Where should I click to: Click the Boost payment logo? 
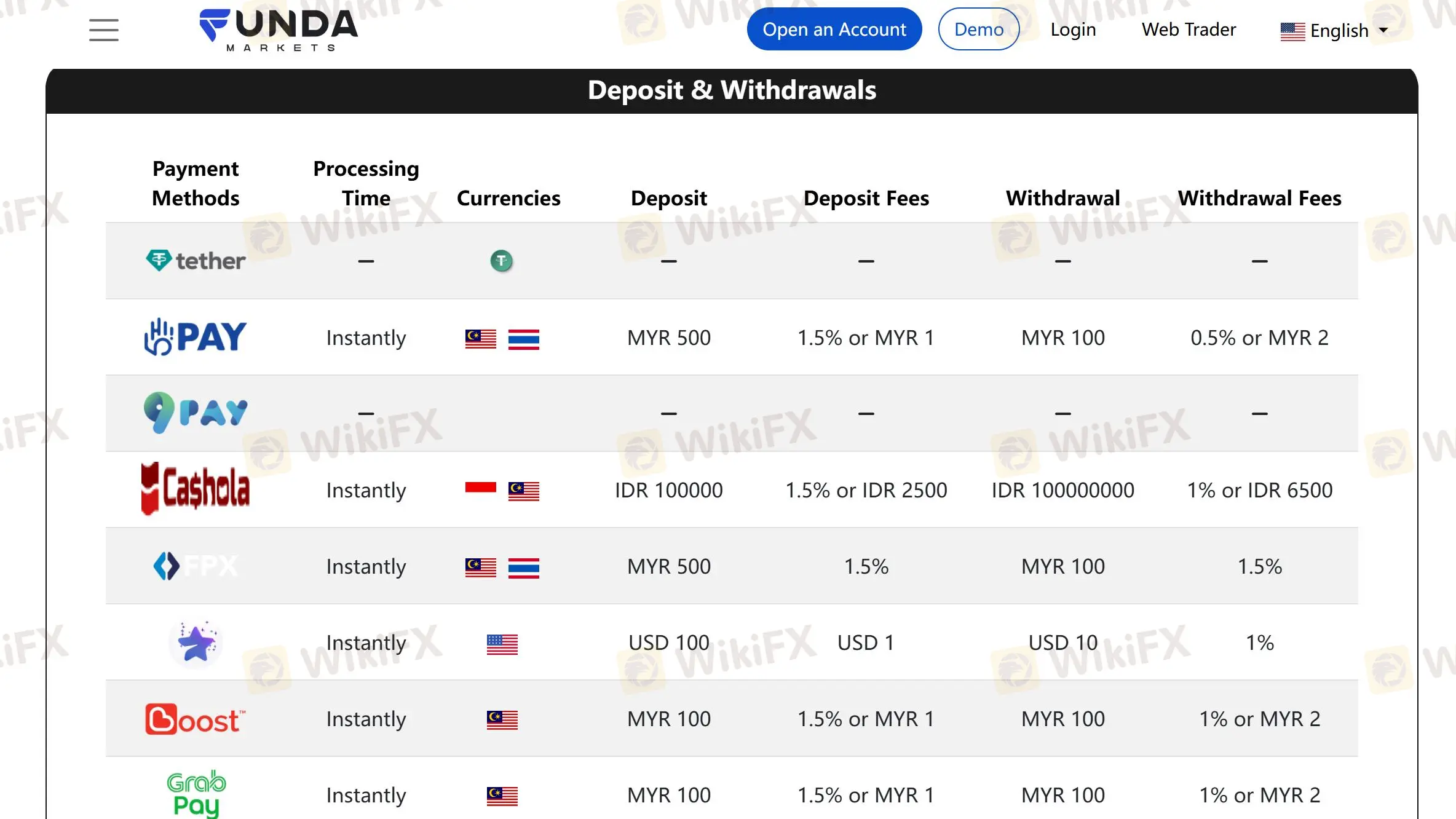[196, 719]
